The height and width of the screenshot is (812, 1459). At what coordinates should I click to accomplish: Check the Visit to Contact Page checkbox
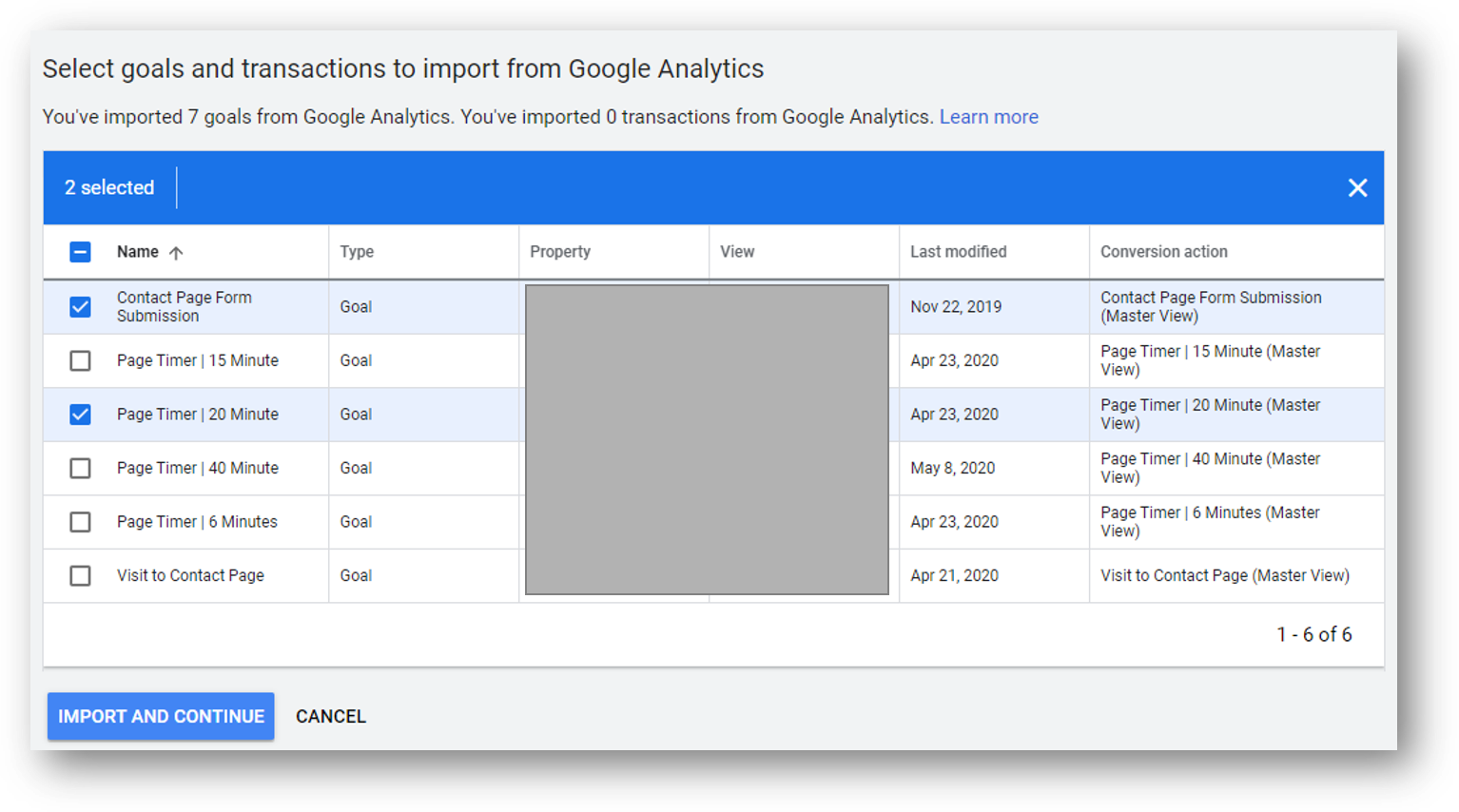pos(80,576)
